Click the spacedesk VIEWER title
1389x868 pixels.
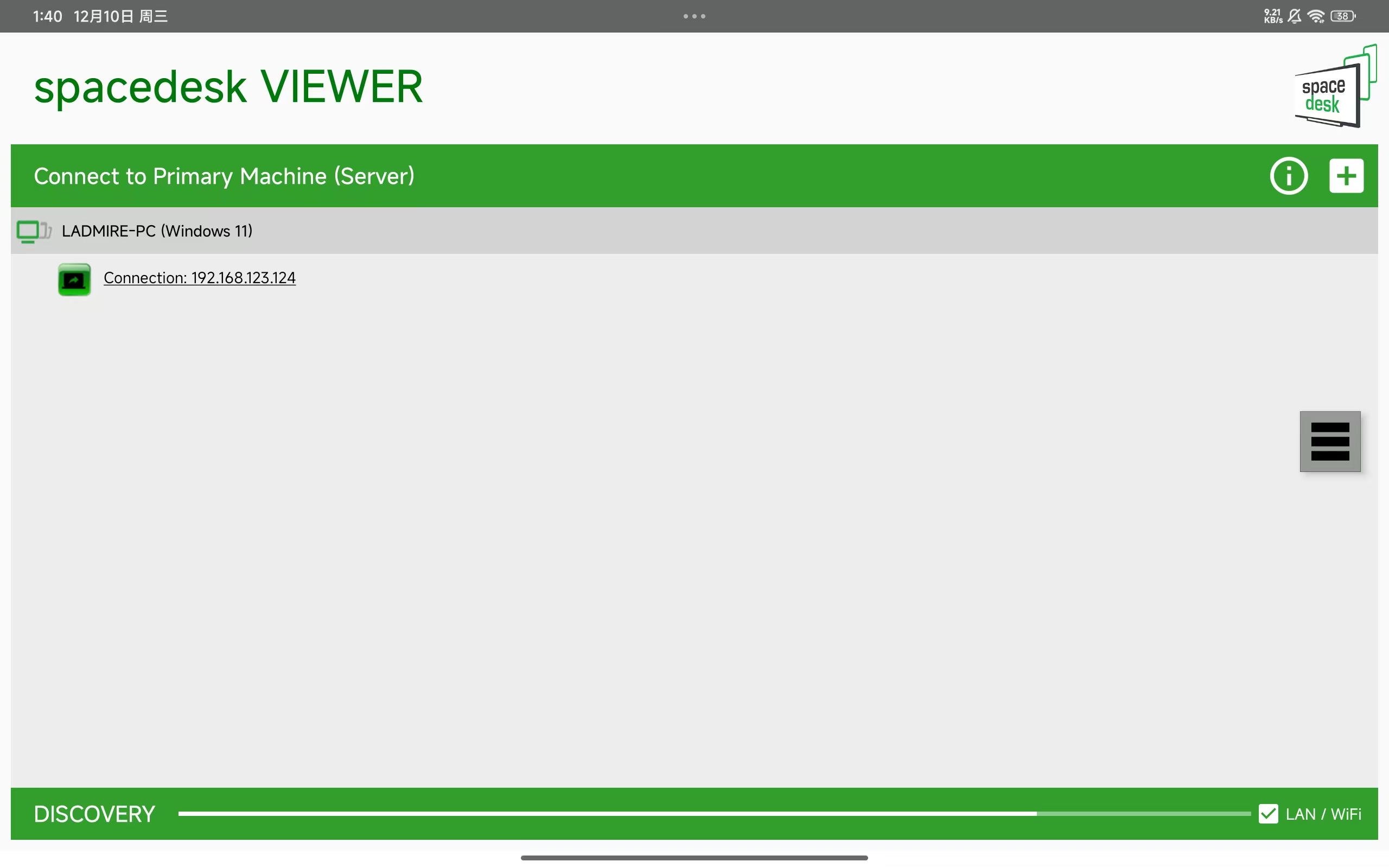[228, 87]
